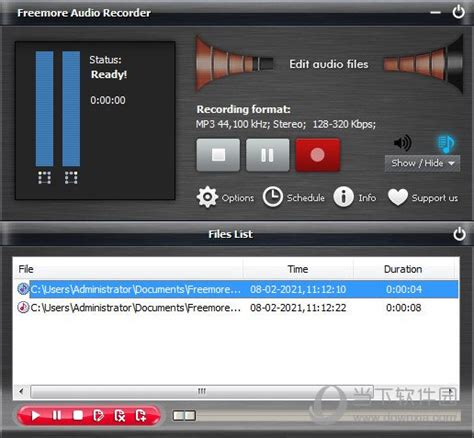This screenshot has width=474, height=438.
Task: Select the recording from 11:12:22
Action: click(236, 307)
